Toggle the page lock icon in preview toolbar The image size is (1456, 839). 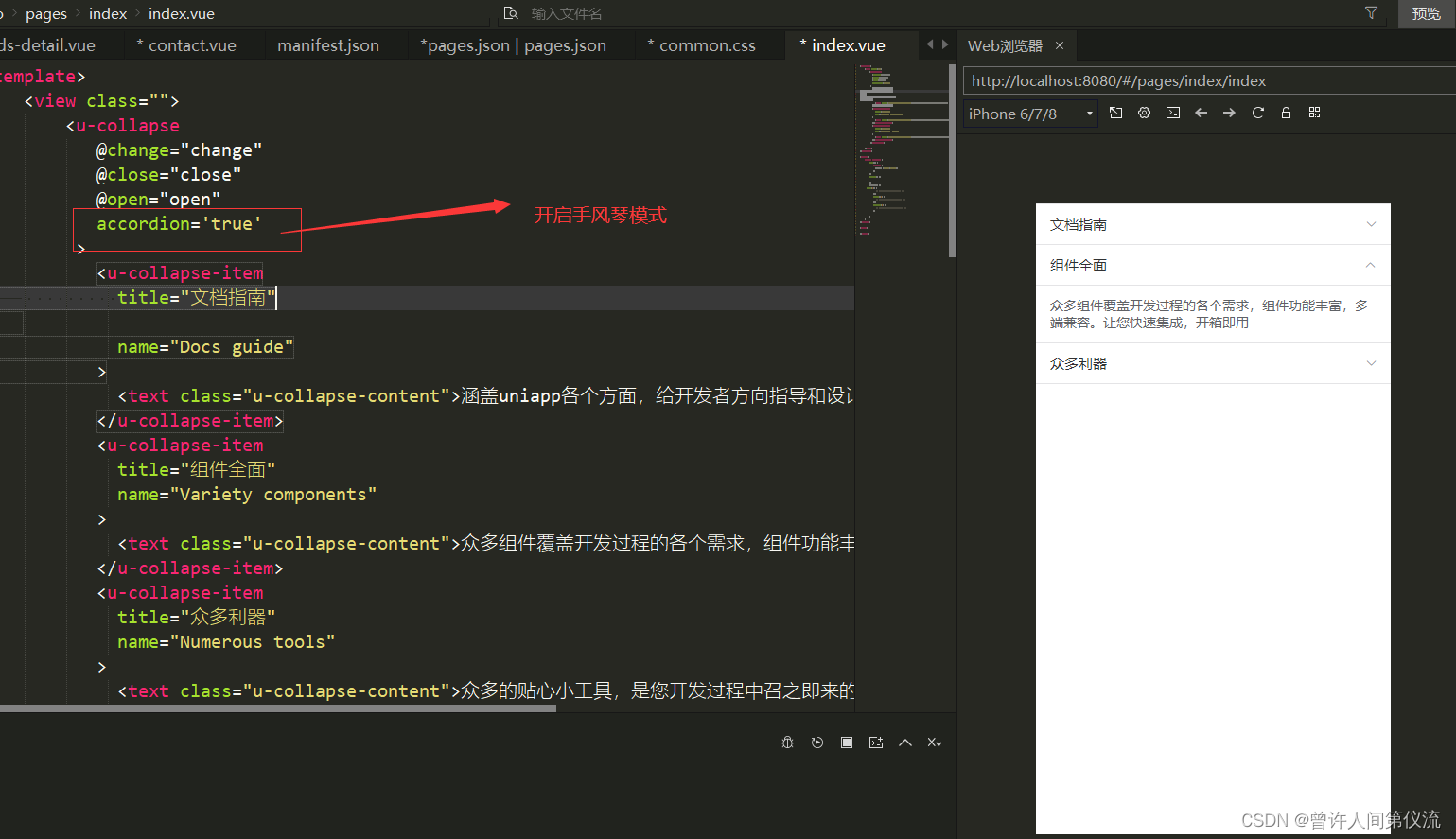tap(1286, 113)
